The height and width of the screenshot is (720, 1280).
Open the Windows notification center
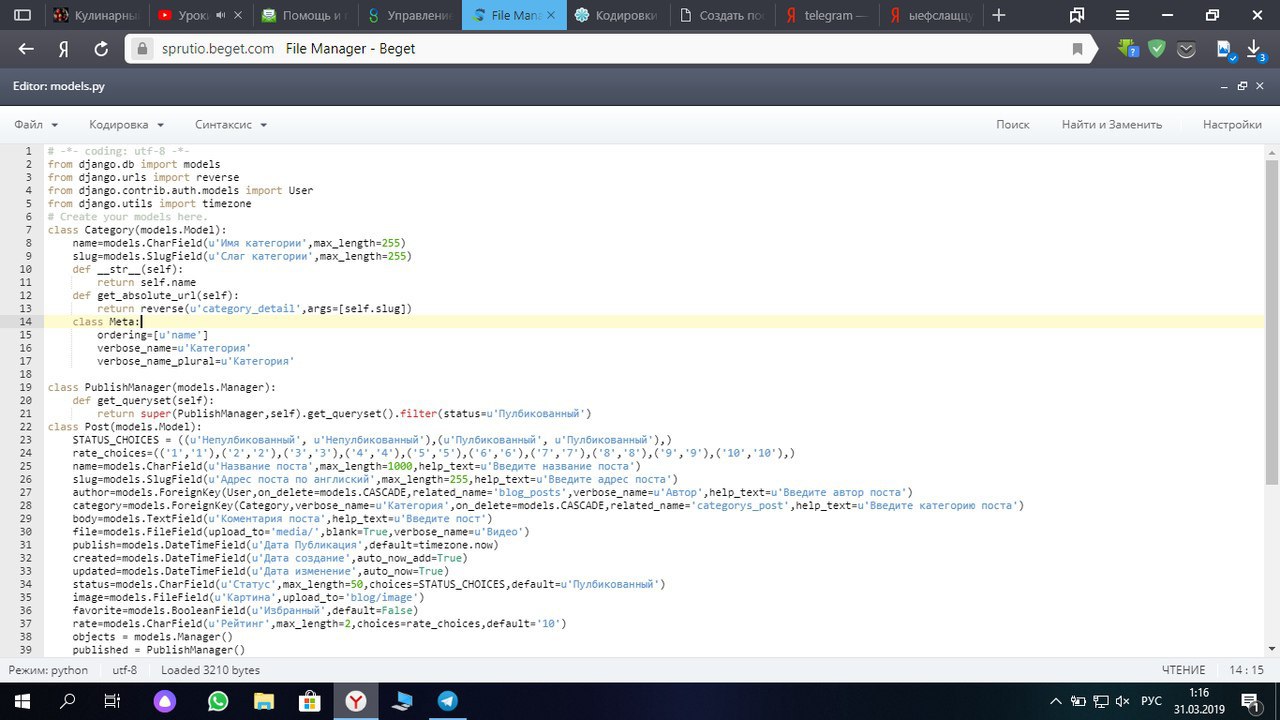tap(1251, 700)
